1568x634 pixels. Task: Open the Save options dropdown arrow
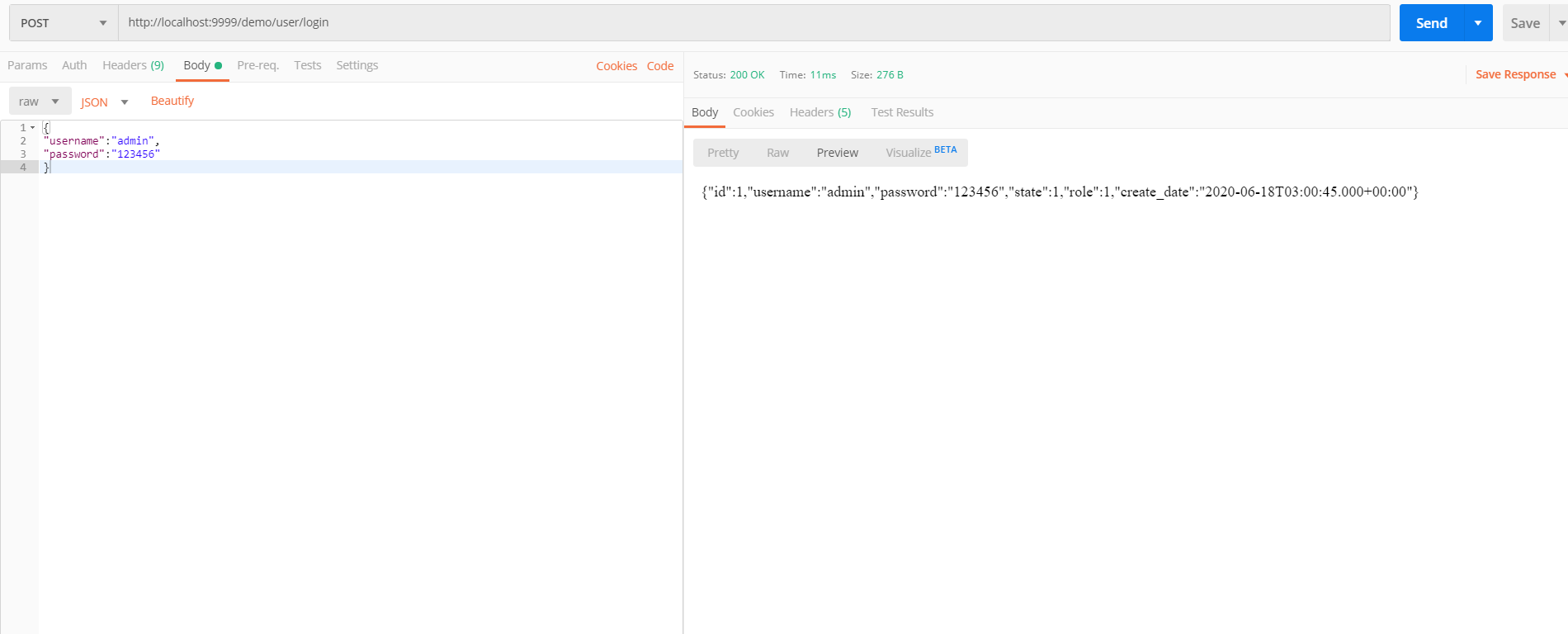pos(1561,23)
